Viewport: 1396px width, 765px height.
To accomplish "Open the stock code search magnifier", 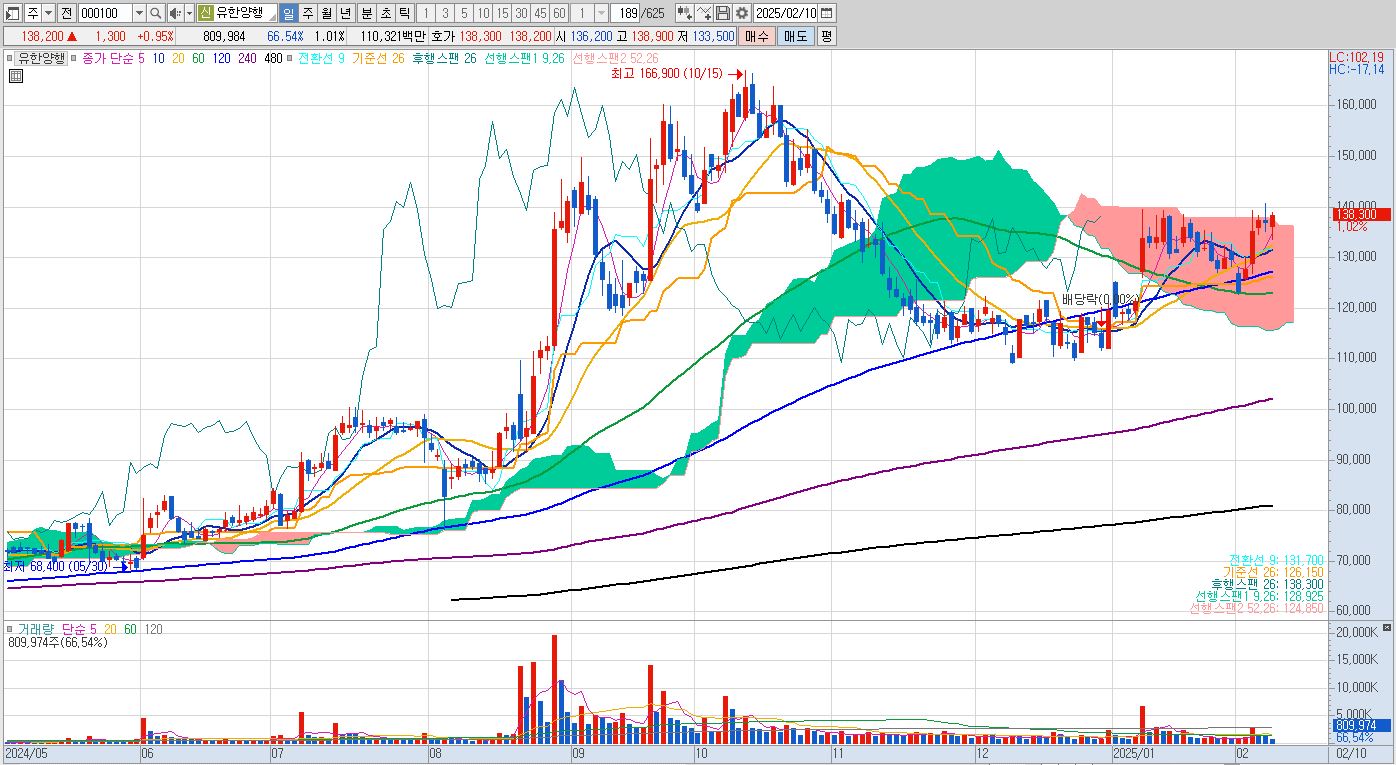I will coord(156,13).
